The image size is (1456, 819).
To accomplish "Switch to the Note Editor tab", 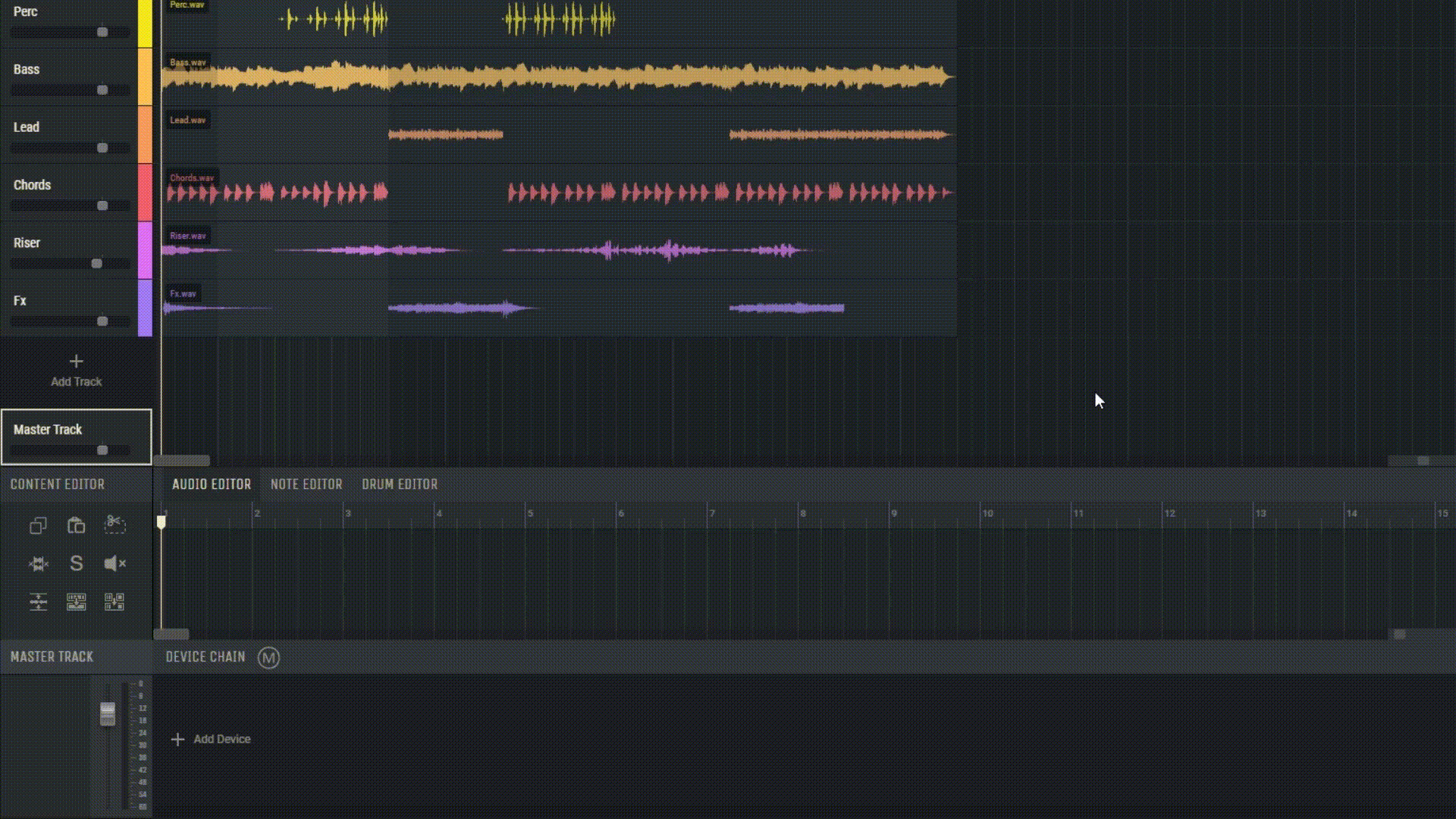I will (306, 484).
